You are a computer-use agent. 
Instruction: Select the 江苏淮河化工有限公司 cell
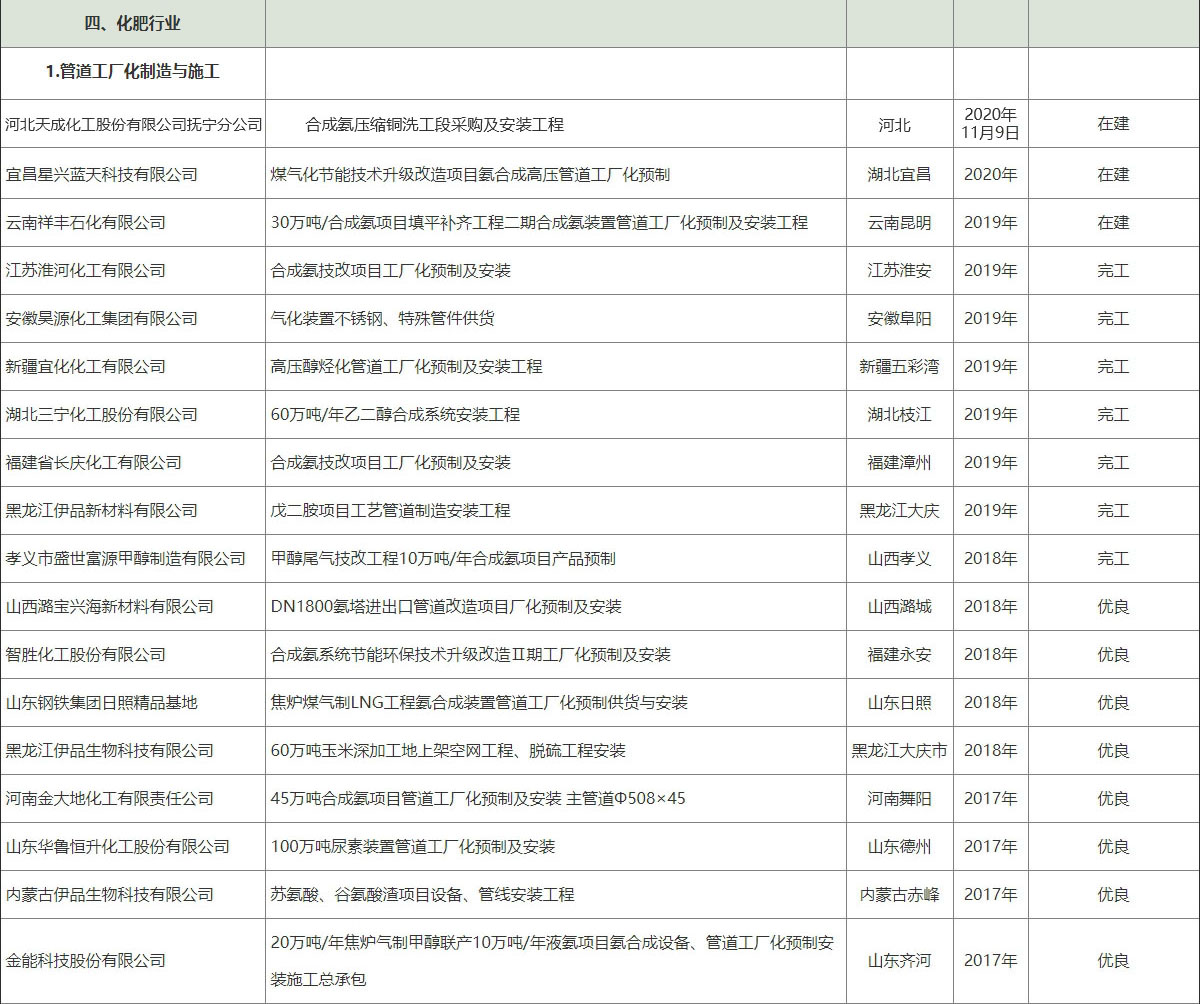click(85, 270)
